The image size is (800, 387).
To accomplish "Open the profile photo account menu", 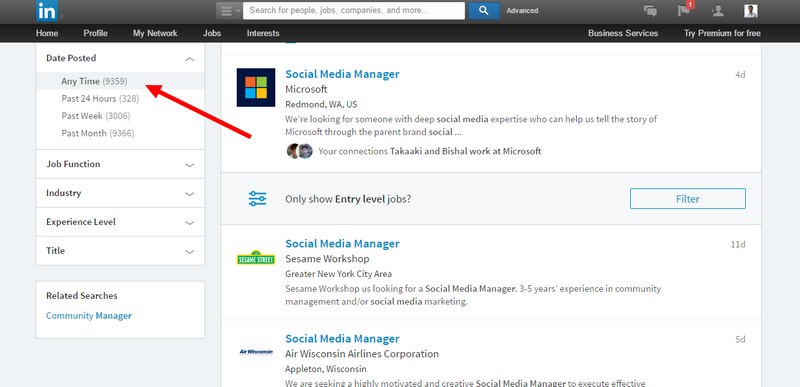I will [x=751, y=11].
